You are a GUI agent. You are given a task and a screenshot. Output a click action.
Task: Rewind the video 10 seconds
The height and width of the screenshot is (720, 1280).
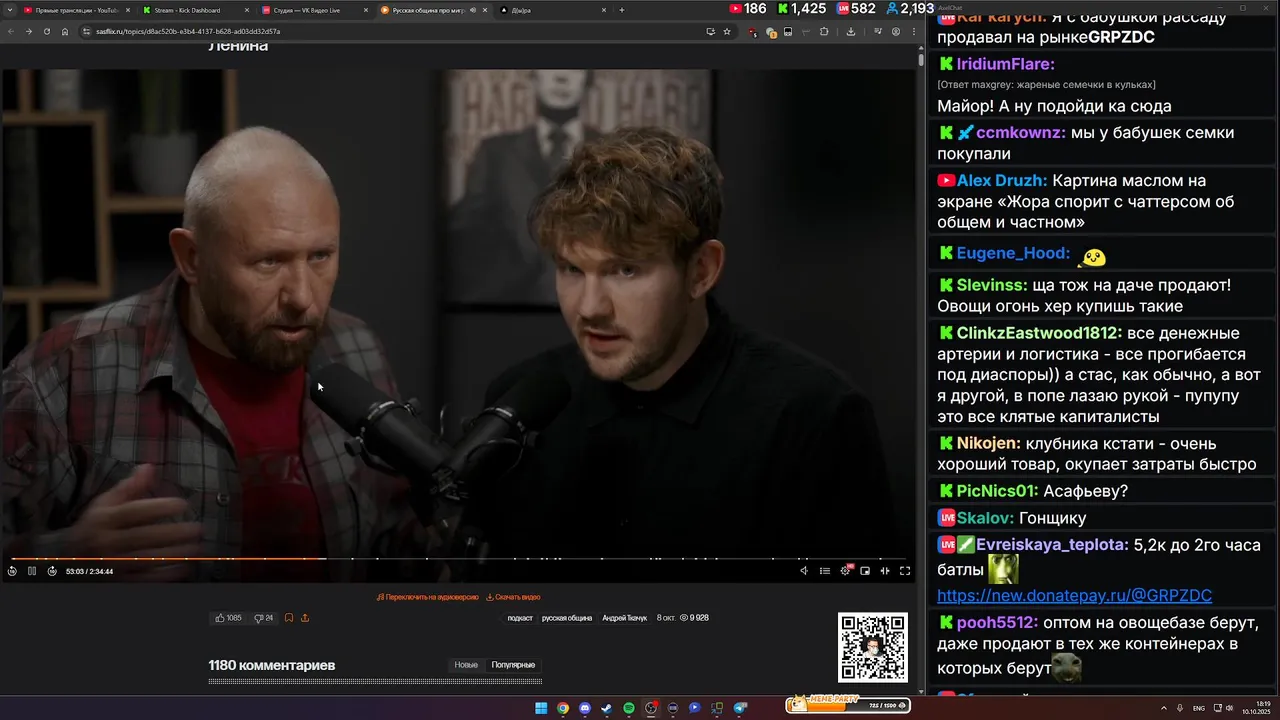click(12, 571)
